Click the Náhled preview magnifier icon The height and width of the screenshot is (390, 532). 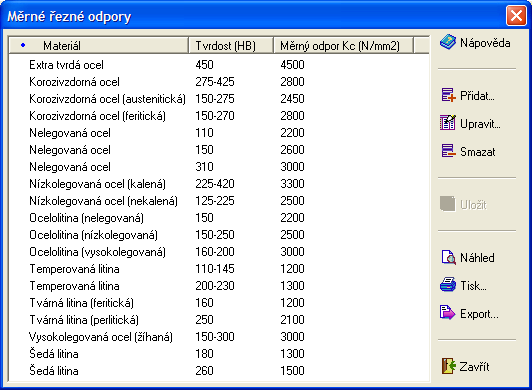click(448, 257)
